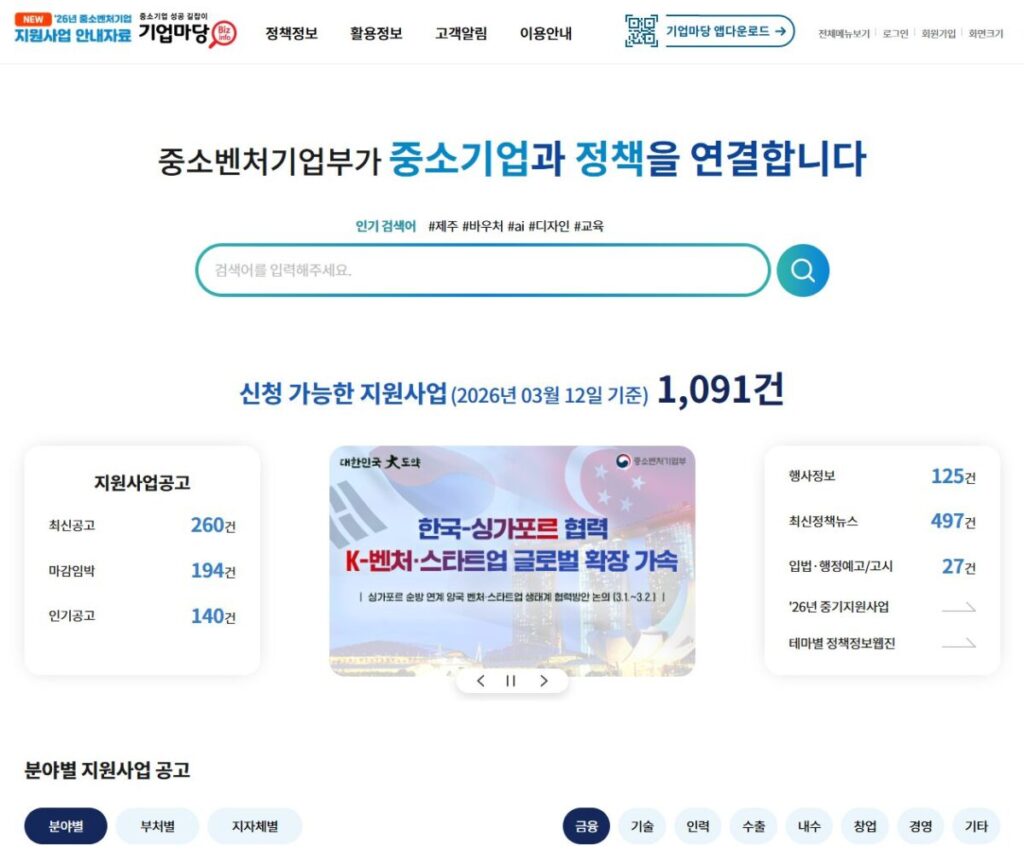The image size is (1024, 863).
Task: Go back using the carousel previous arrow
Action: (x=479, y=681)
